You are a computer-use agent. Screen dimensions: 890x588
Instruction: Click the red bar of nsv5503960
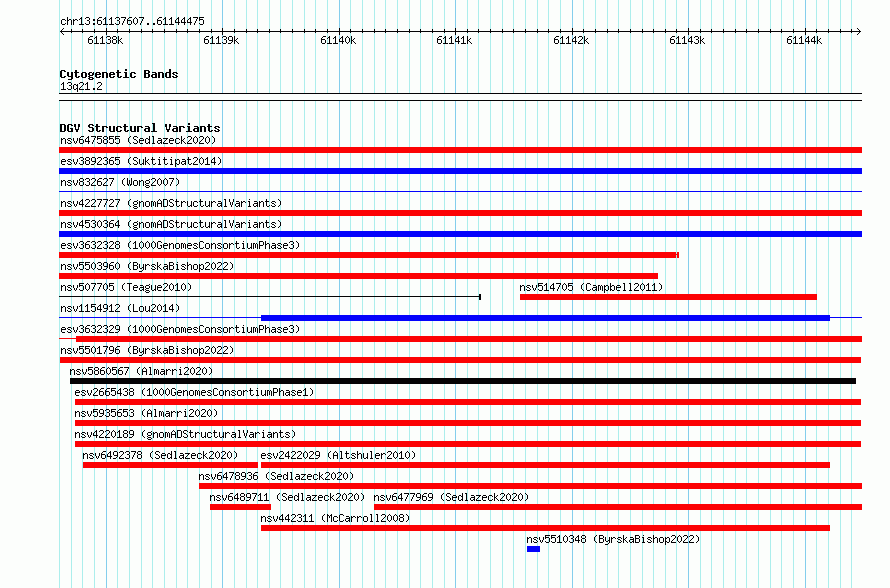[359, 276]
